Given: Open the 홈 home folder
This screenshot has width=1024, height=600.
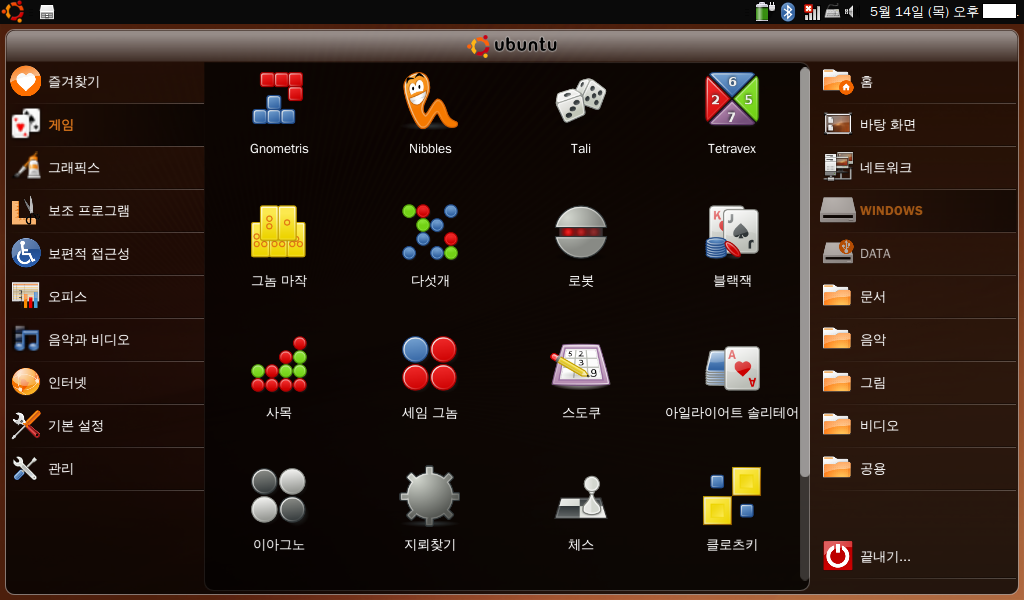Looking at the screenshot, I should pos(918,82).
